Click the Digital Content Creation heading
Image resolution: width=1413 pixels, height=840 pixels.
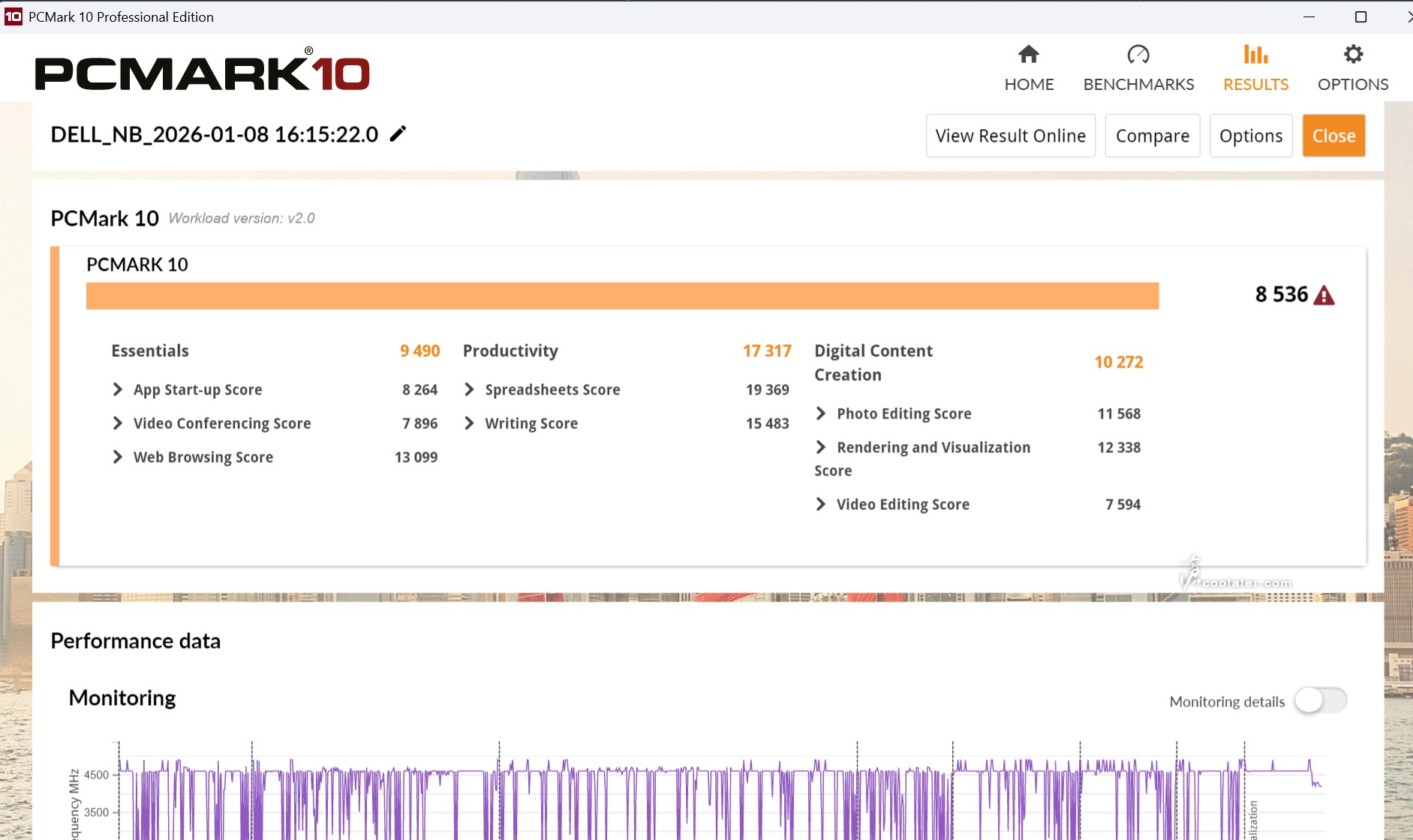[x=873, y=363]
